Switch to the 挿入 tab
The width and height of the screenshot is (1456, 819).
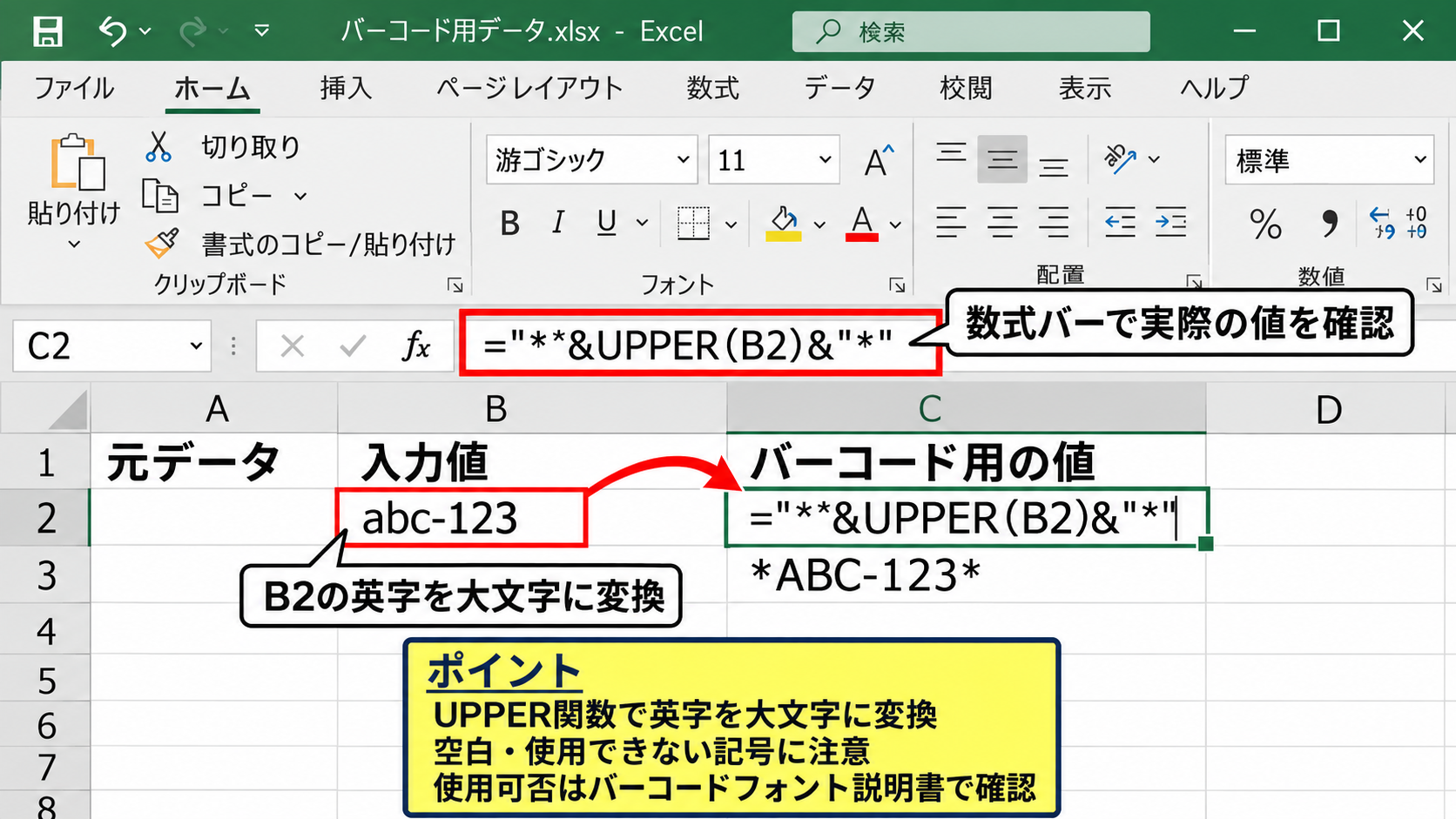pos(346,88)
